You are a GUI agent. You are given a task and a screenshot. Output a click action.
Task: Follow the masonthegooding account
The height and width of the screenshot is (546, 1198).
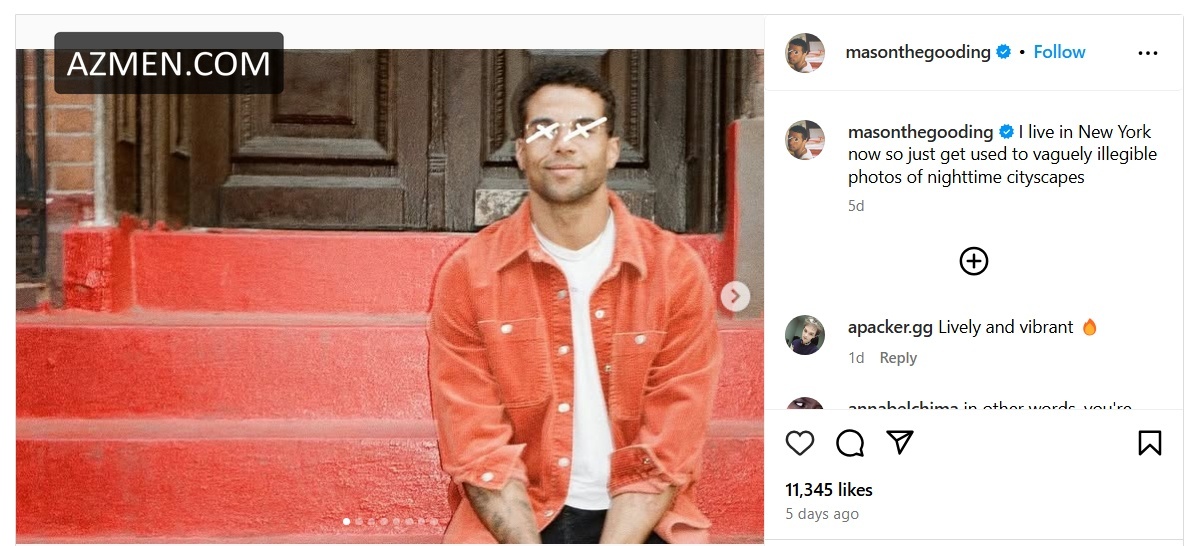pos(1059,52)
